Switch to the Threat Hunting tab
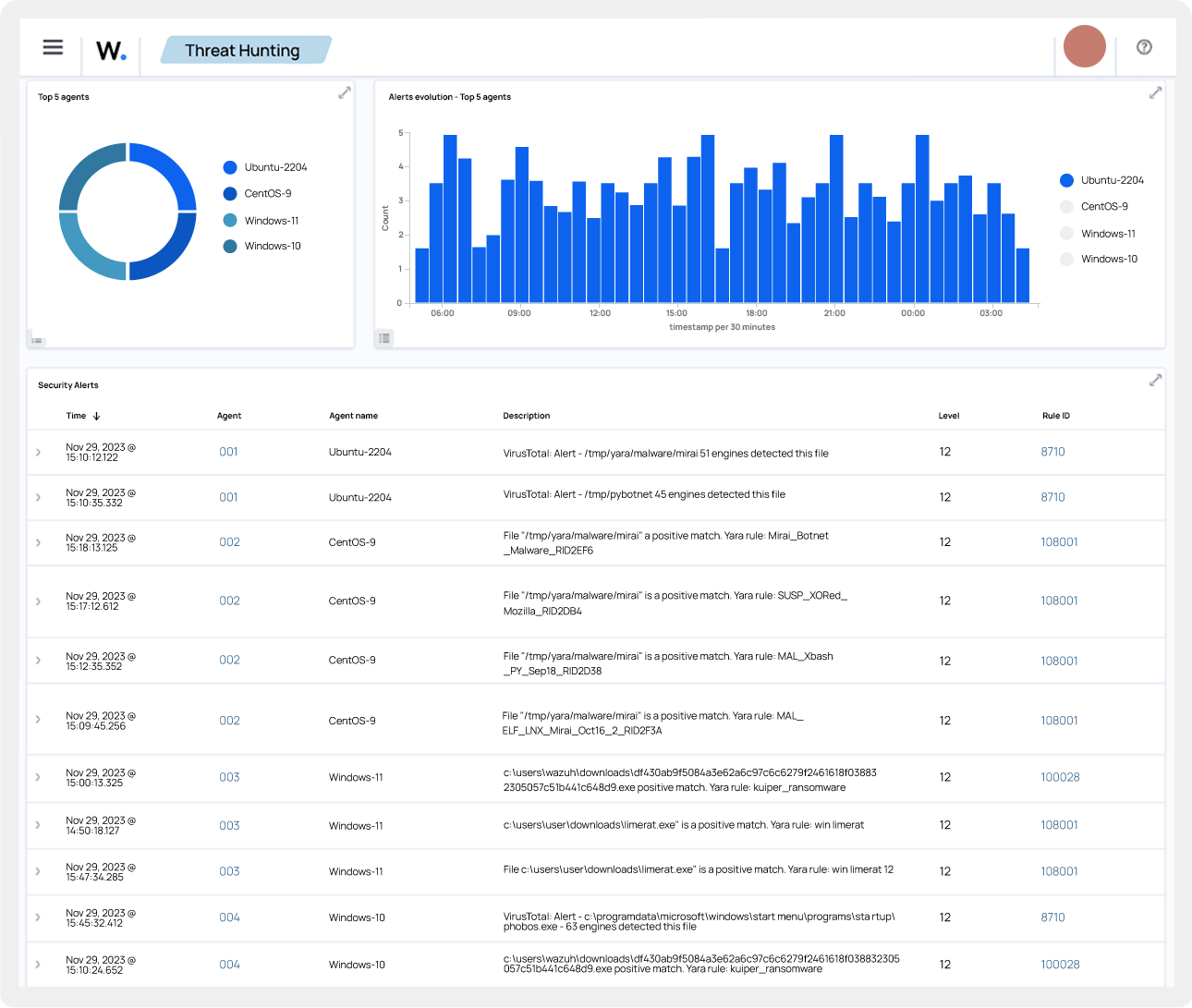Screen dimensions: 1192x1008 point(242,50)
